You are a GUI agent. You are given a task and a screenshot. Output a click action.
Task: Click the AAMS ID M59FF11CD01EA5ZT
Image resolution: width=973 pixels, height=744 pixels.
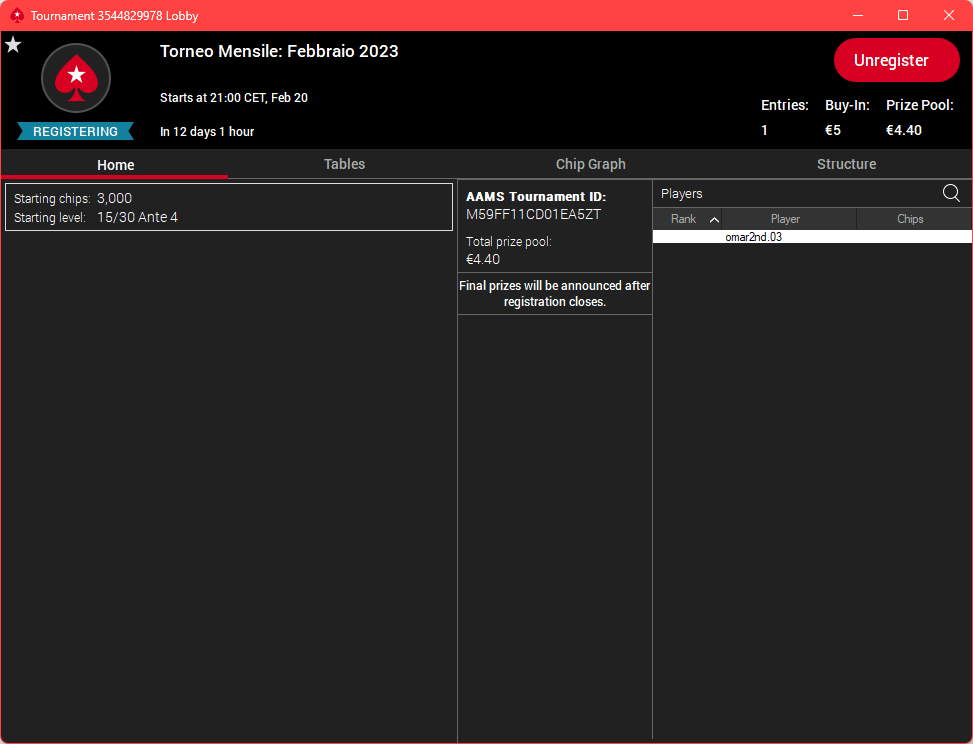534,215
